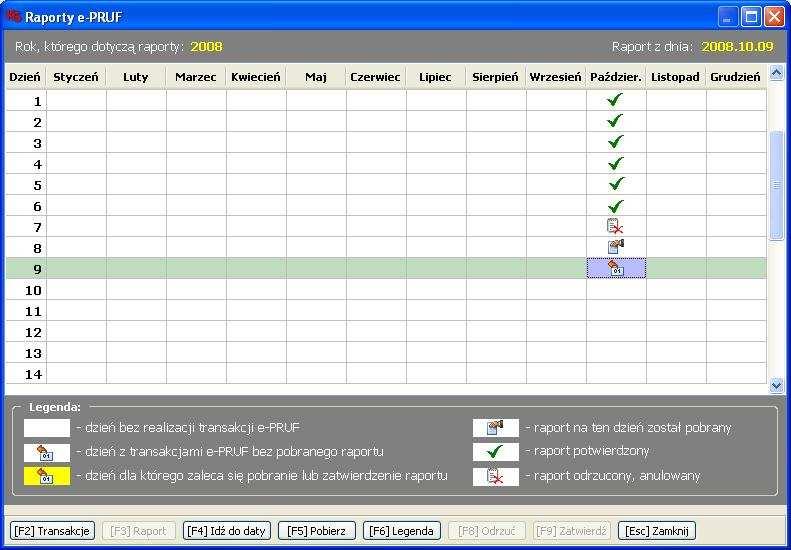Click the Marzec column header
This screenshot has height=550, width=791.
[x=196, y=77]
